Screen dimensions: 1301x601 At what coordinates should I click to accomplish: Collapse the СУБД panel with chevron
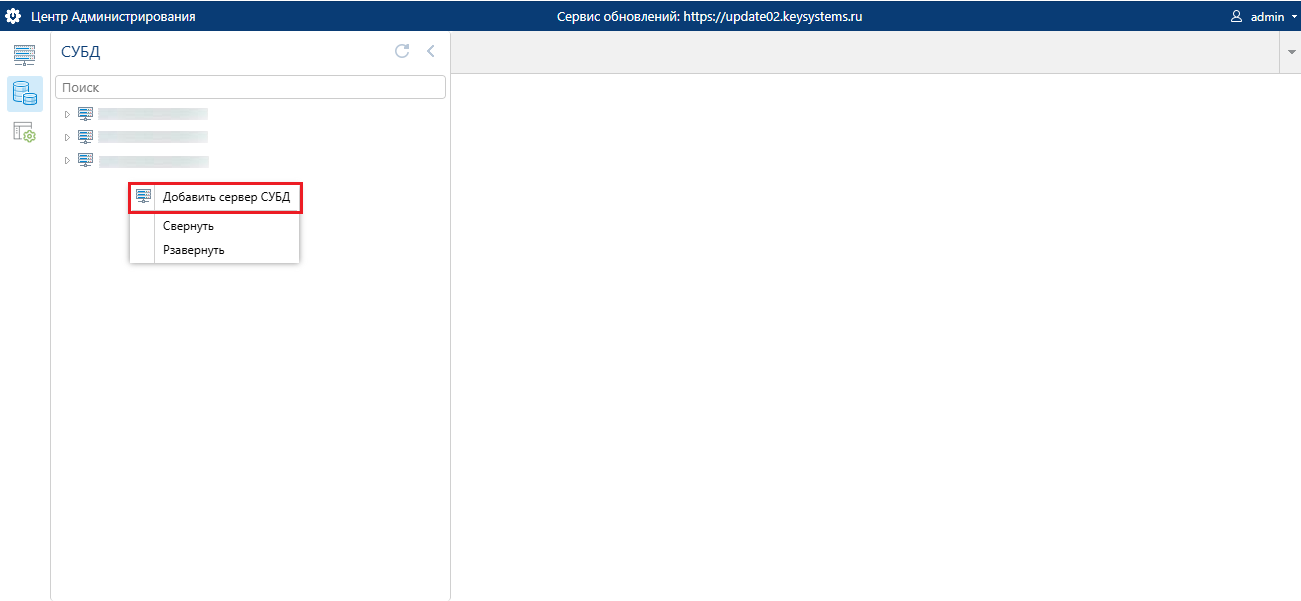click(431, 51)
